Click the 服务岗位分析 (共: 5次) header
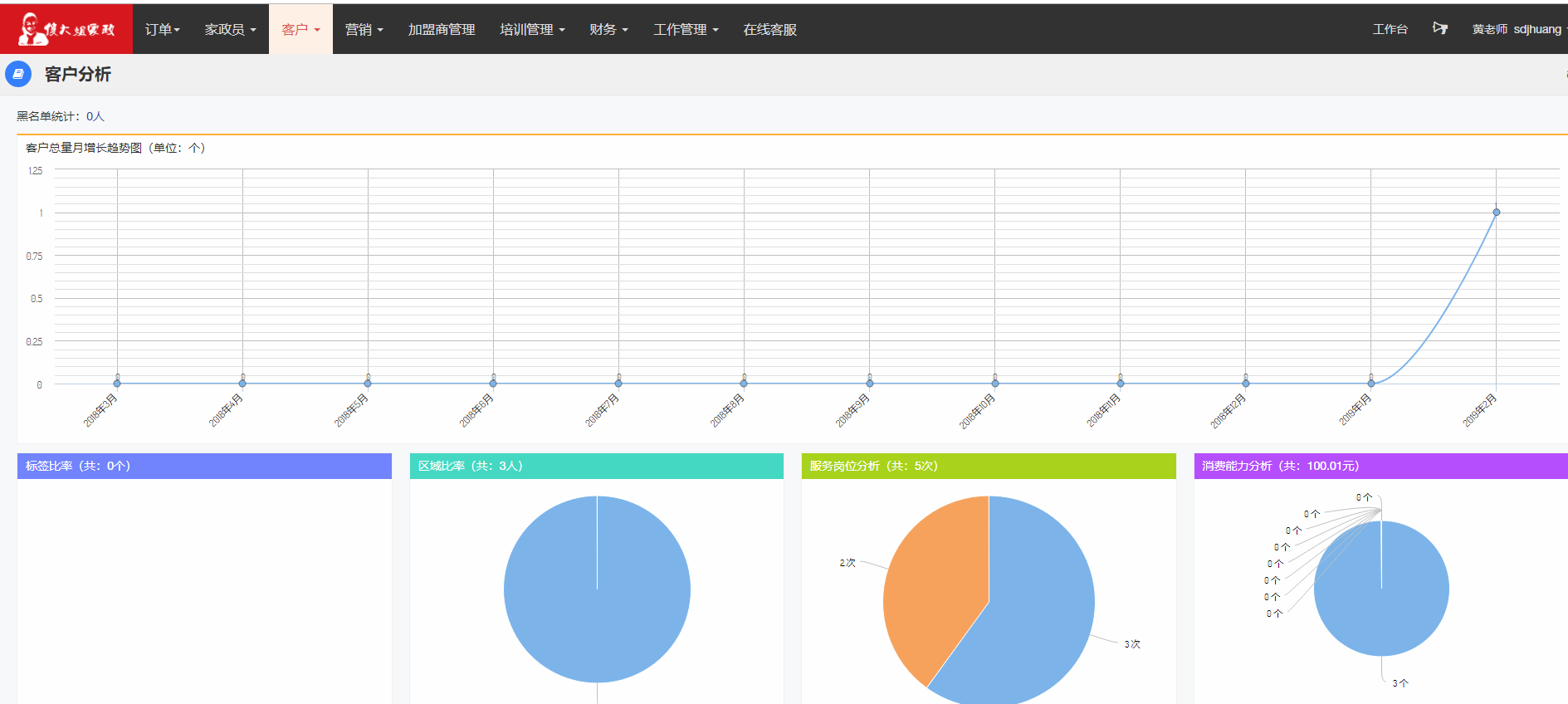The height and width of the screenshot is (704, 1568). (989, 466)
